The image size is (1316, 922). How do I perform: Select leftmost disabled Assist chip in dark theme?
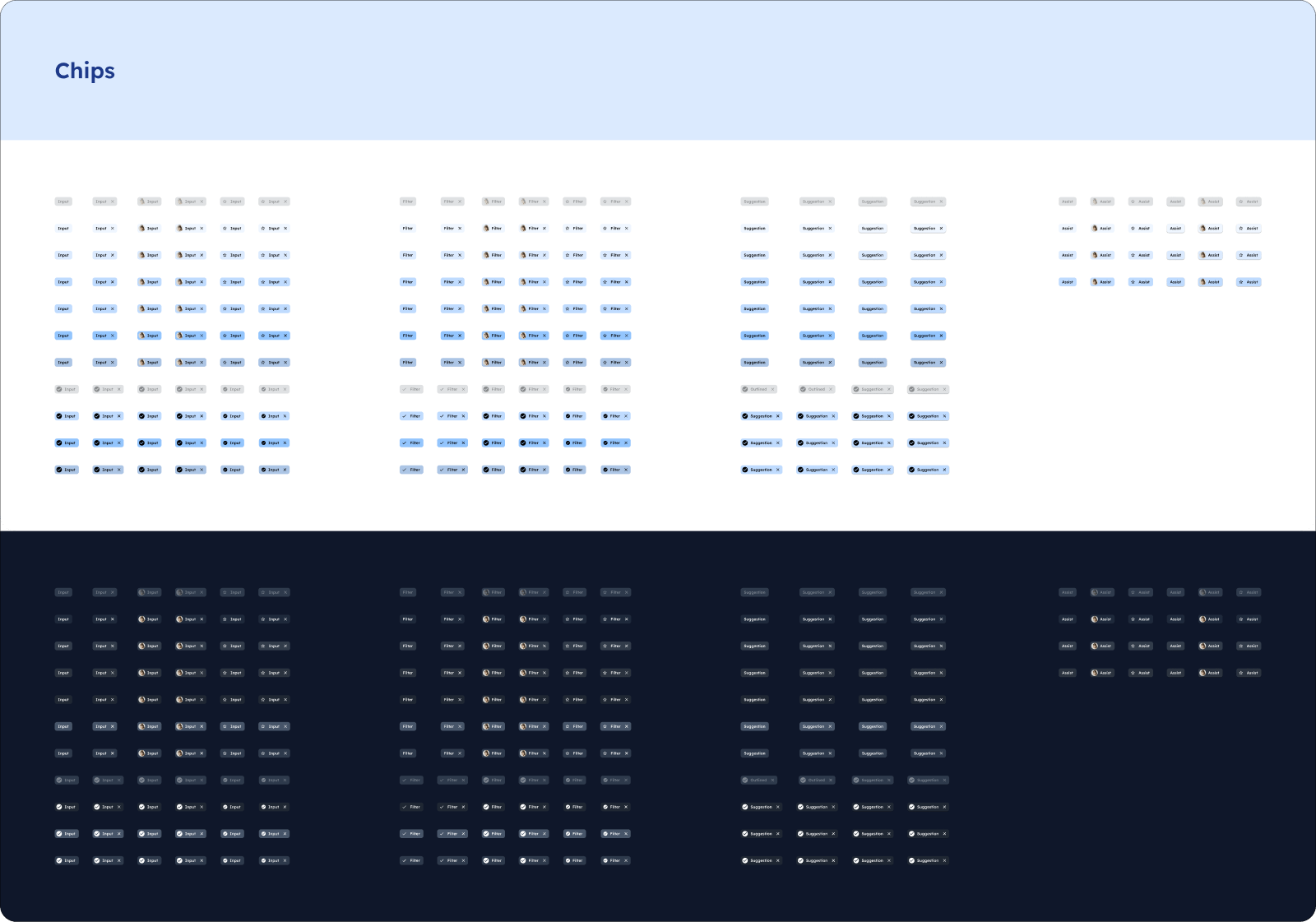pos(1067,592)
